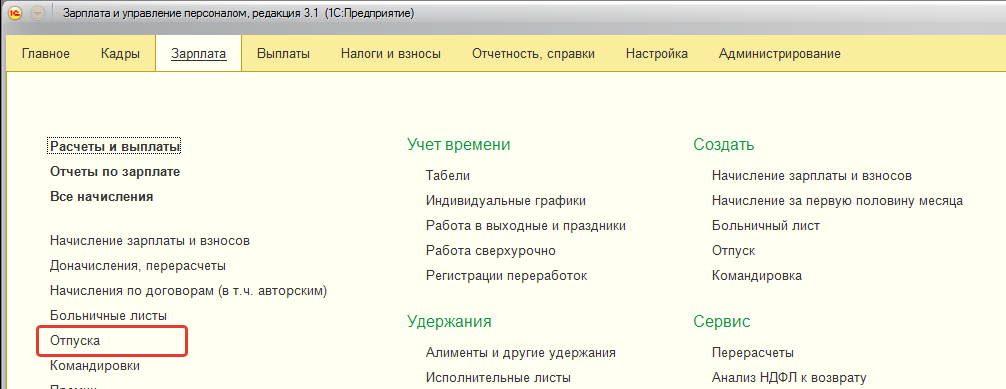Open Отчеты по зарплате
Image resolution: width=1006 pixels, height=389 pixels.
115,172
